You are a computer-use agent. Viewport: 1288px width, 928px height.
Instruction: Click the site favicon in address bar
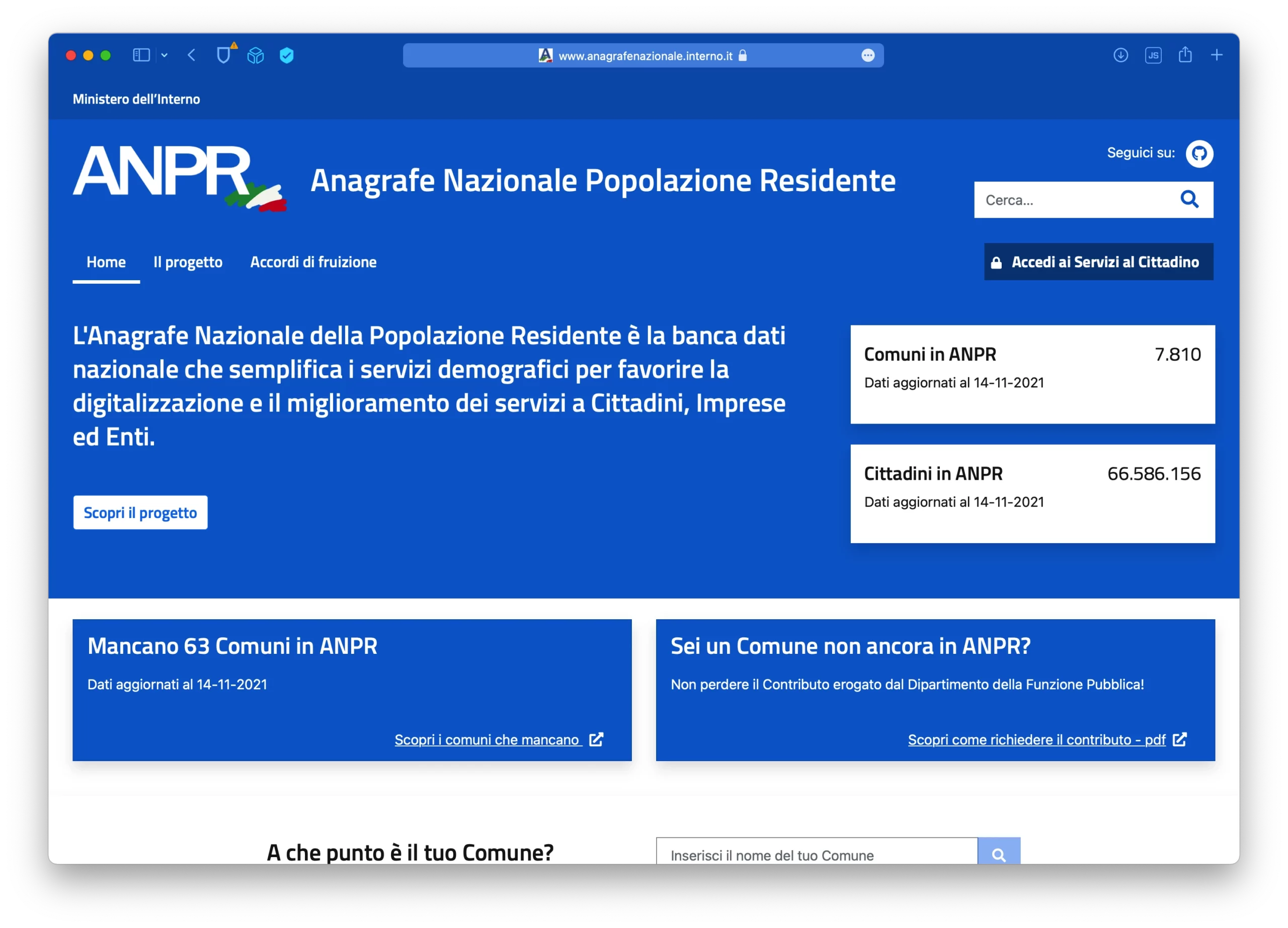pos(545,56)
